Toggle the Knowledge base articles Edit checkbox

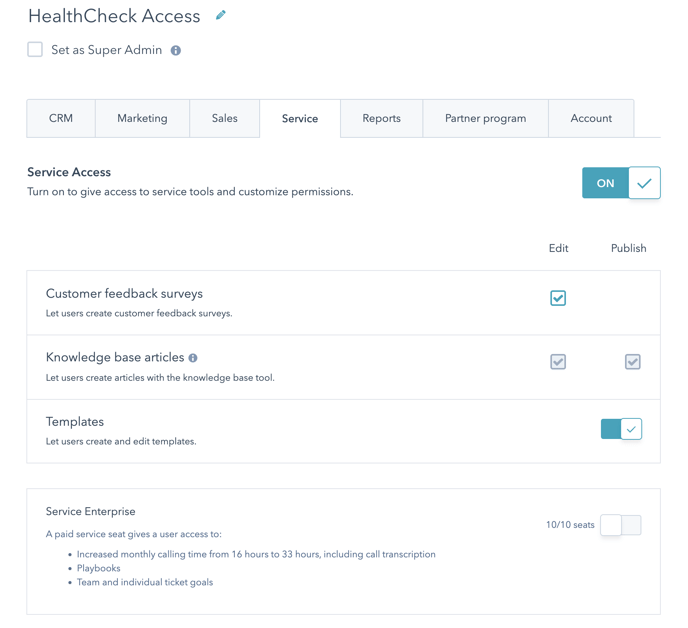[558, 362]
